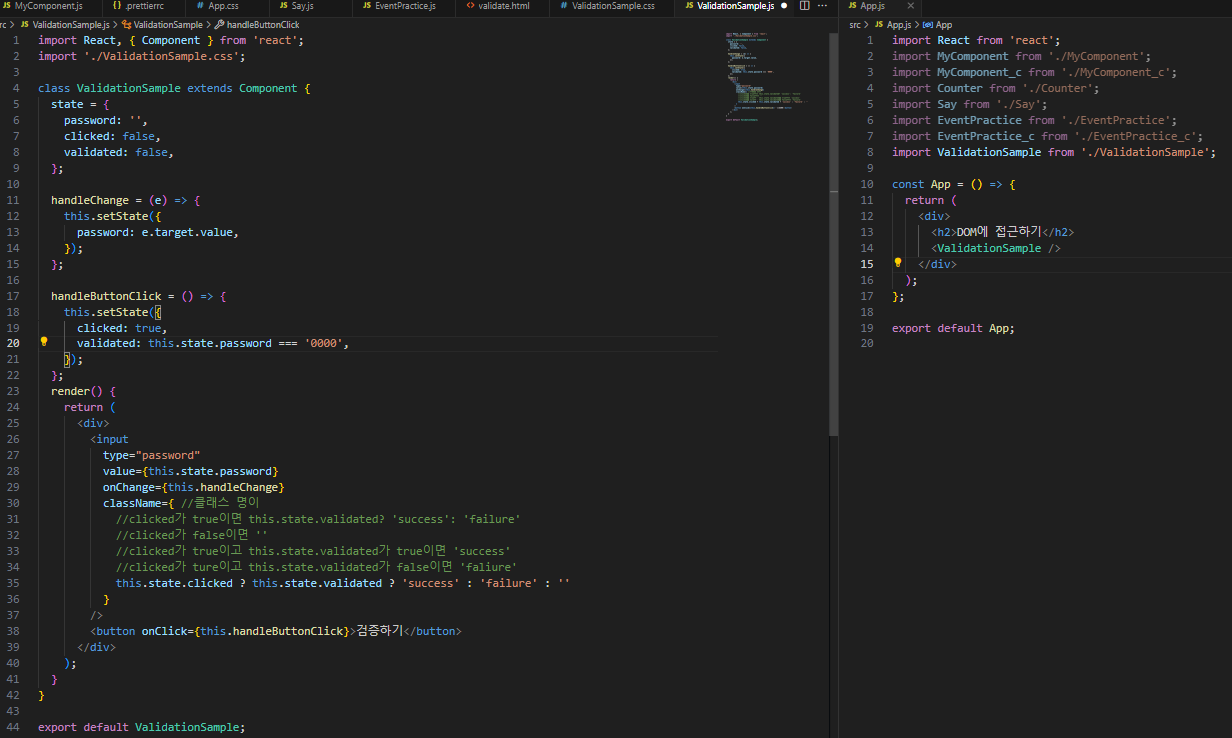Image resolution: width=1232 pixels, height=738 pixels.
Task: Click the left editor vertical scrollbar
Action: (x=833, y=230)
